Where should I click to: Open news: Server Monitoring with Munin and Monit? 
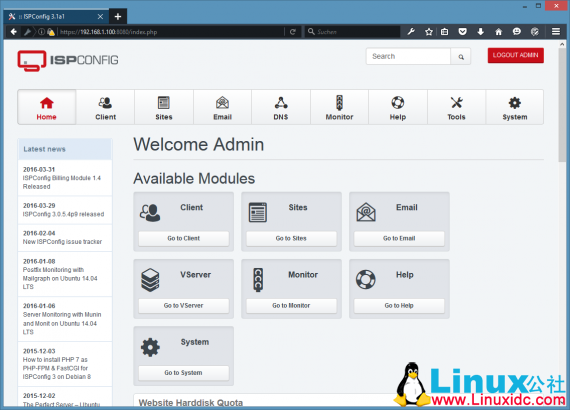(x=62, y=323)
